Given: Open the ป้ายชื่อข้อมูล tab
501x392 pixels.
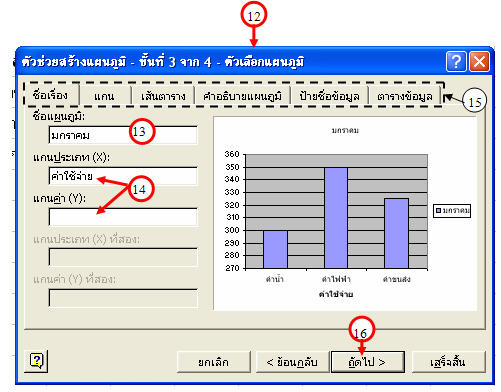Looking at the screenshot, I should 329,96.
